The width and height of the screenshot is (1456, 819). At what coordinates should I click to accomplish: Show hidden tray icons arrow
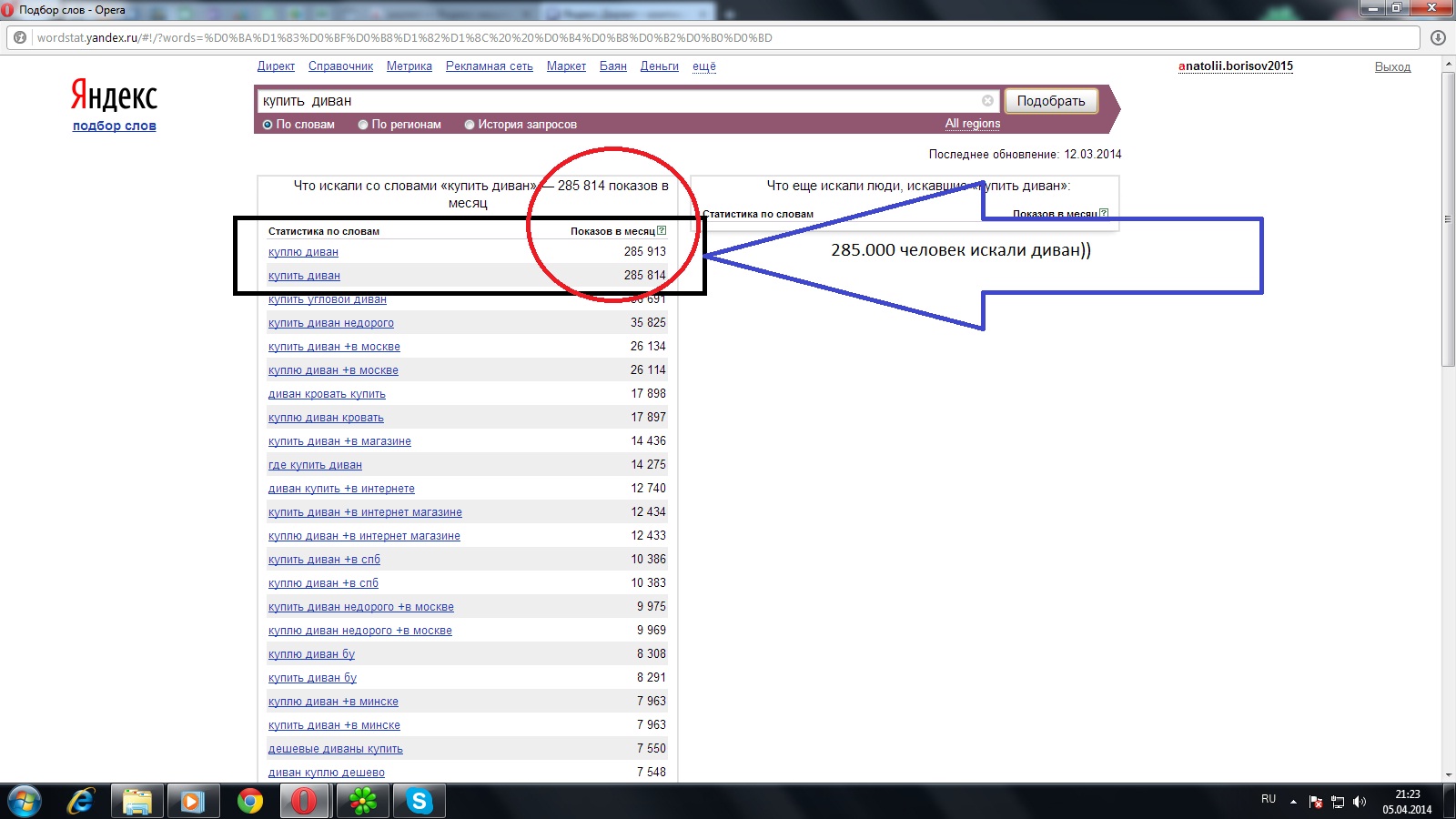1293,802
